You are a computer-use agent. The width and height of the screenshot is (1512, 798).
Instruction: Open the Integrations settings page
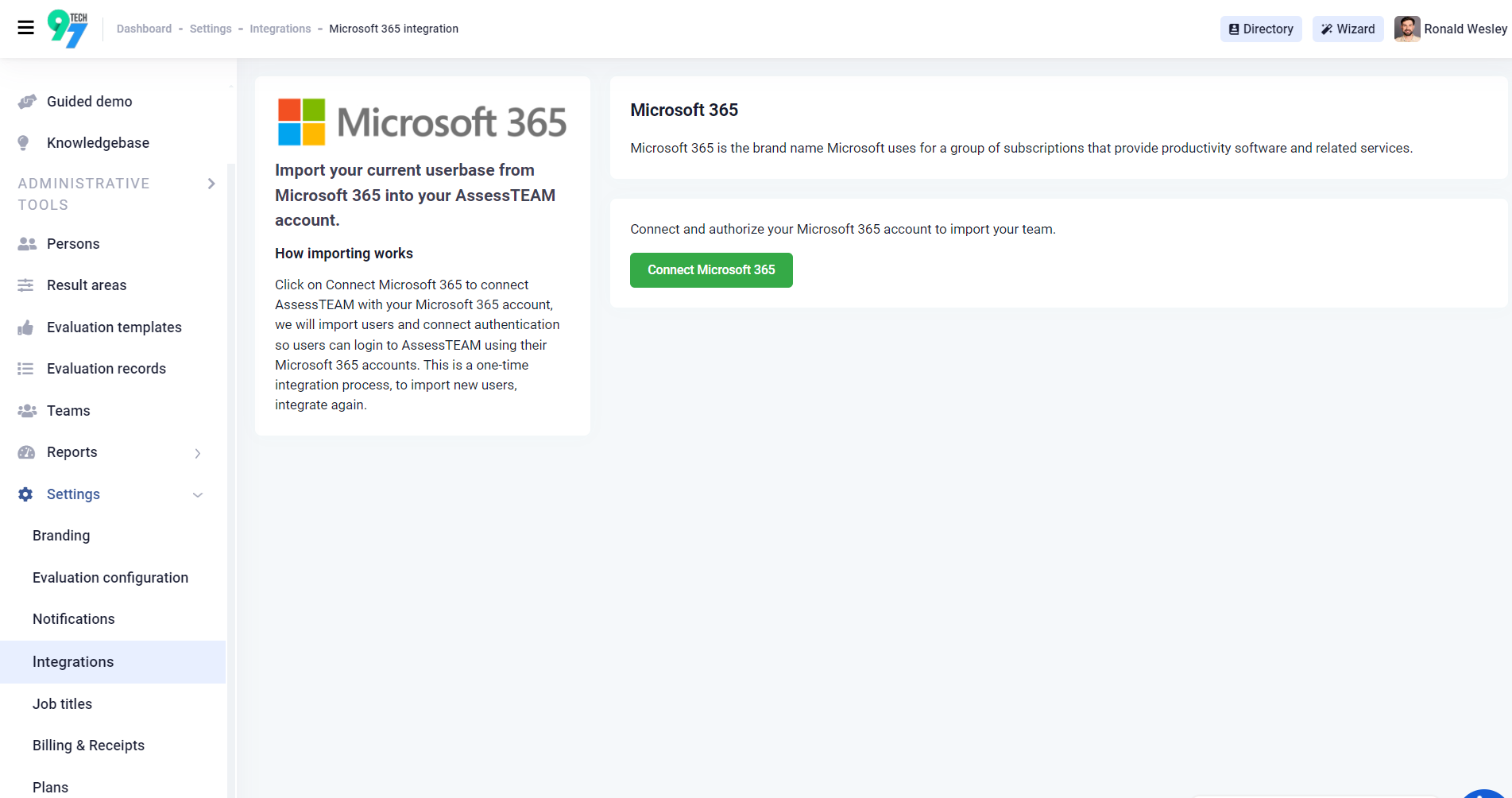(73, 662)
